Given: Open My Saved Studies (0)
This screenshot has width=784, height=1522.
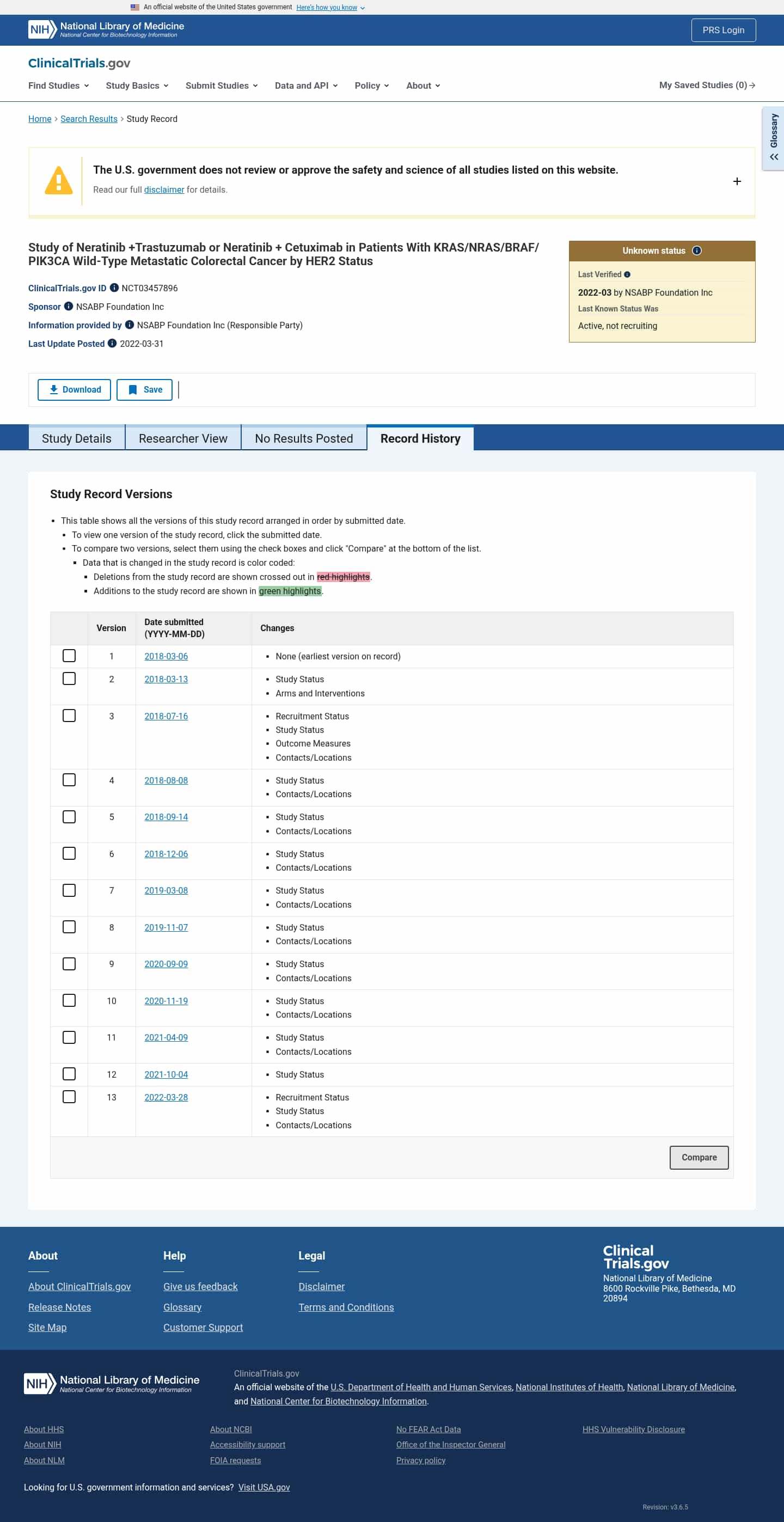Looking at the screenshot, I should click(707, 85).
